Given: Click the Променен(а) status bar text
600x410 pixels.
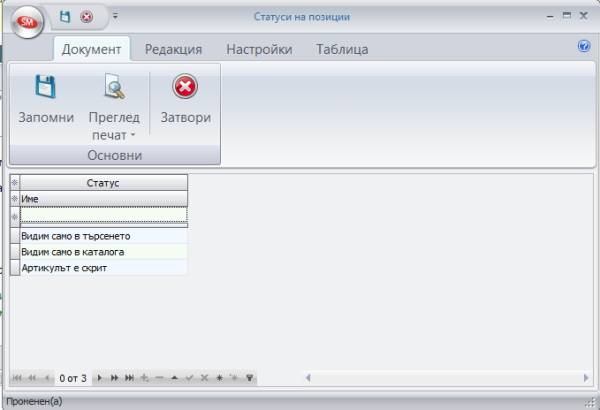Looking at the screenshot, I should point(34,401).
